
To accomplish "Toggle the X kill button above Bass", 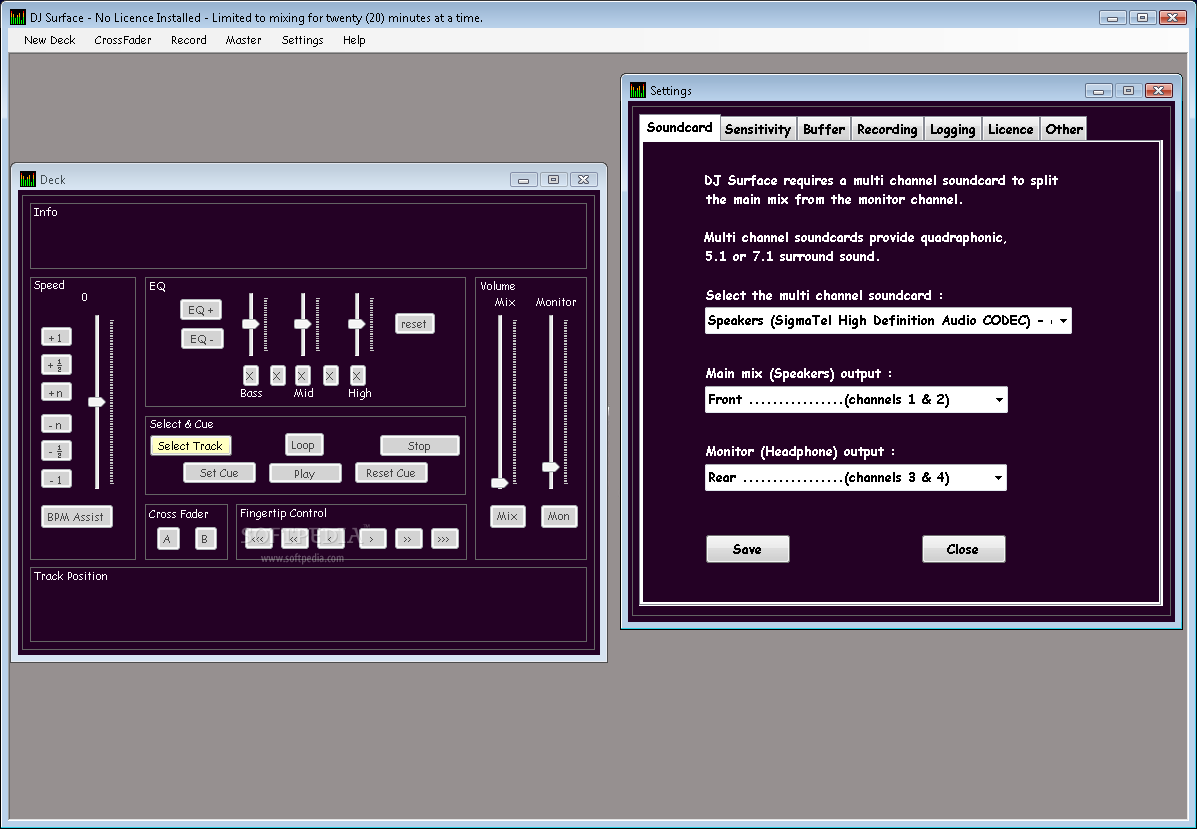I will (250, 376).
